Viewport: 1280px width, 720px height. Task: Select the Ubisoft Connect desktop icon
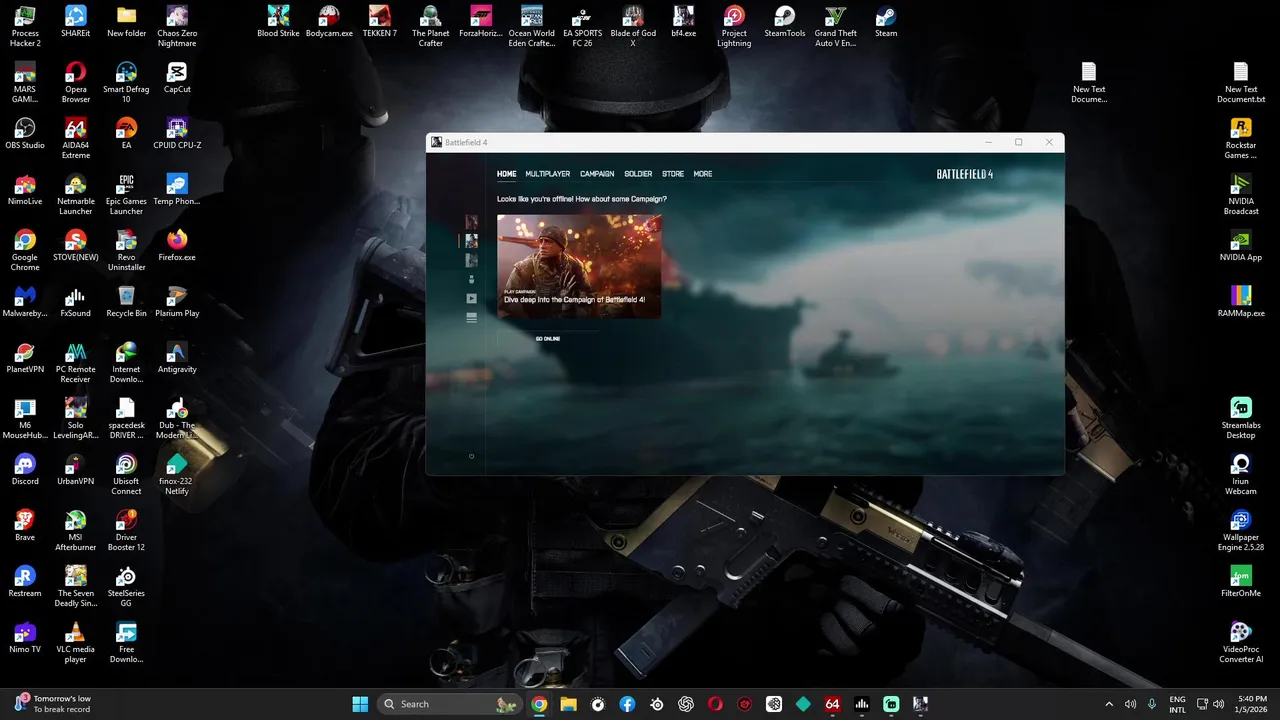126,475
